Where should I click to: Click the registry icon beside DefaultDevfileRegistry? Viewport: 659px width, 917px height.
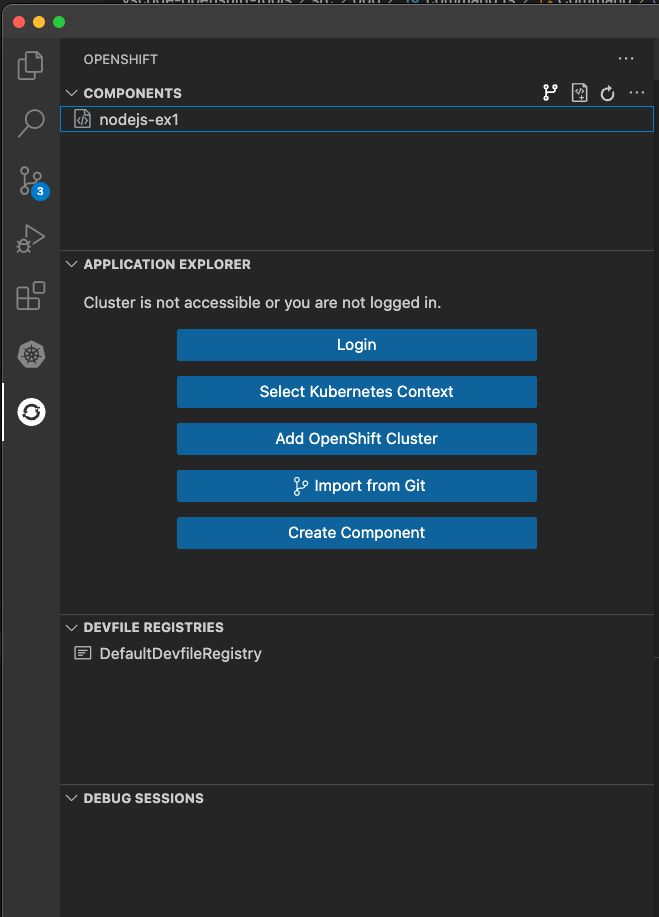(x=82, y=653)
